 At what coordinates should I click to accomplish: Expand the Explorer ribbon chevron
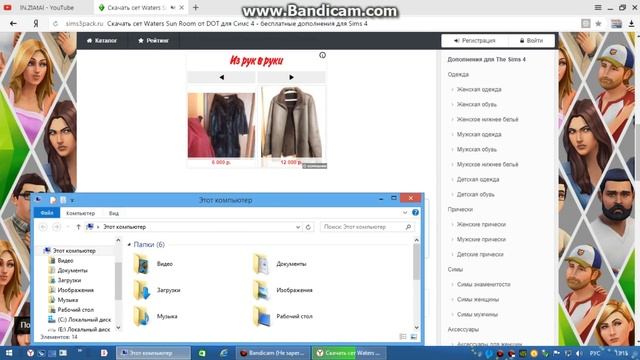[x=404, y=213]
